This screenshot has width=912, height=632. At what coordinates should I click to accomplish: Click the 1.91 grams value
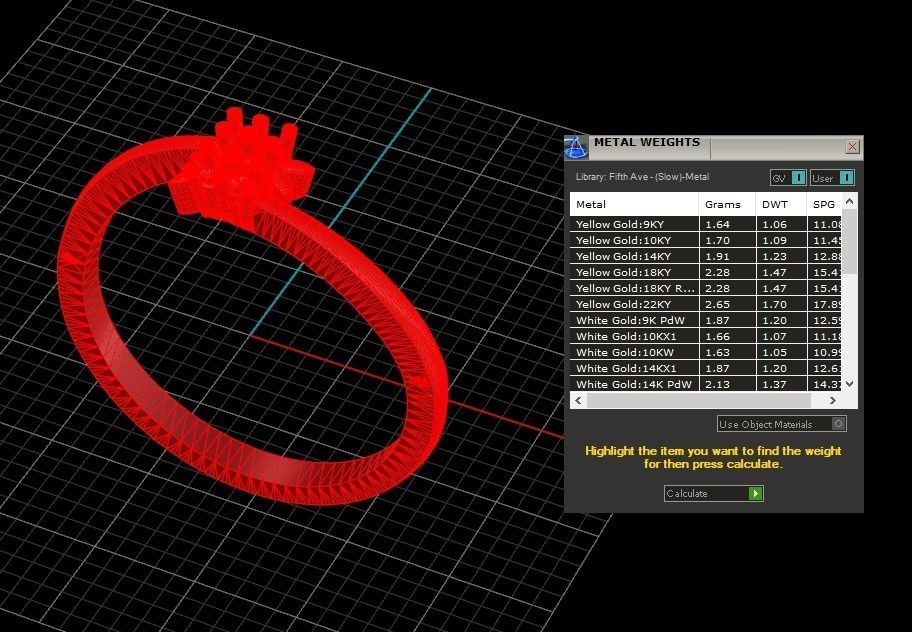click(717, 256)
